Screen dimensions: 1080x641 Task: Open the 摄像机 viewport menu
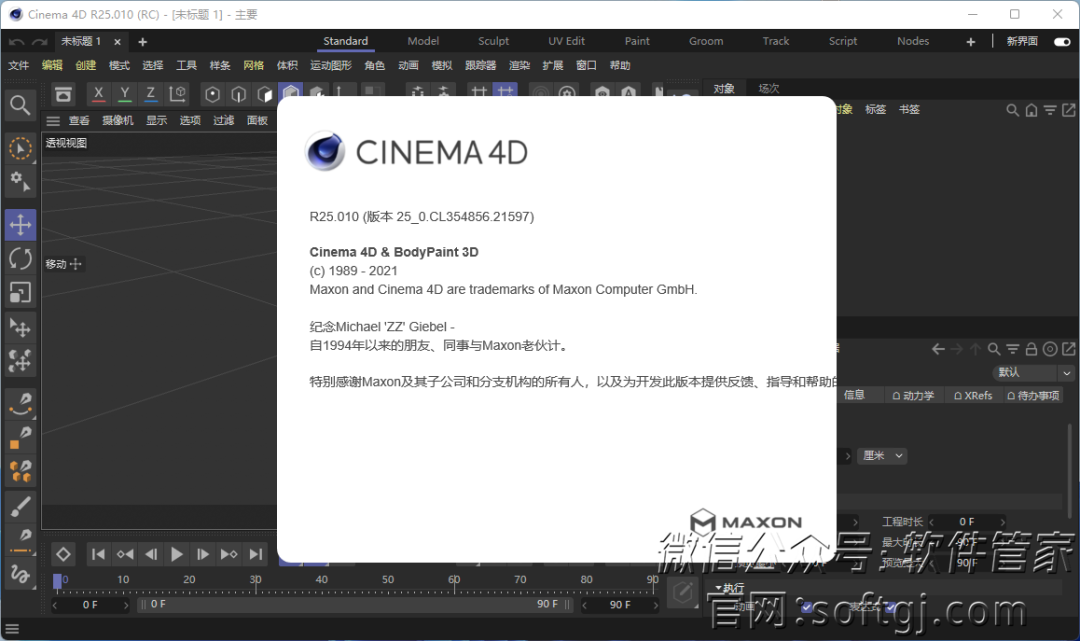pos(118,121)
